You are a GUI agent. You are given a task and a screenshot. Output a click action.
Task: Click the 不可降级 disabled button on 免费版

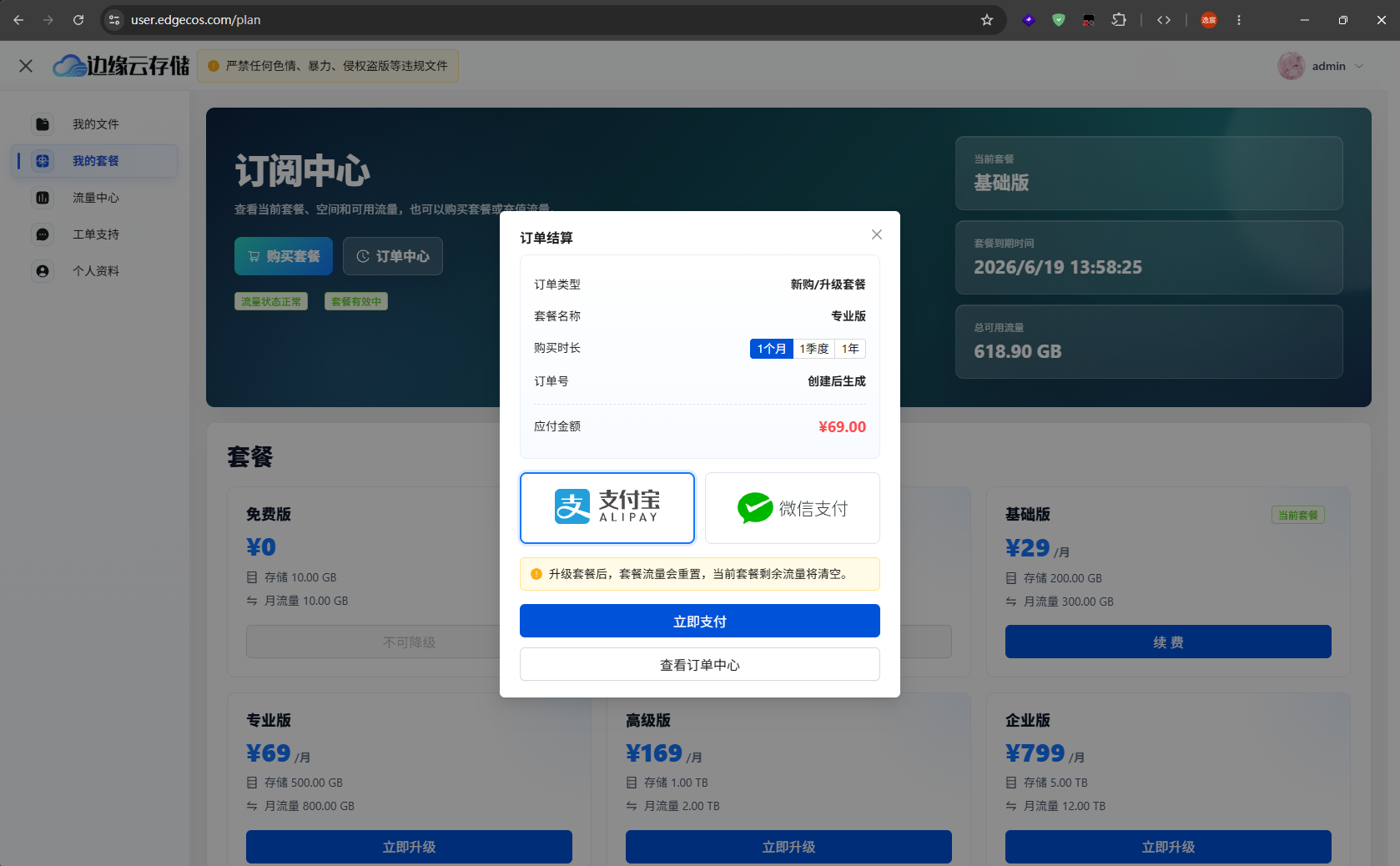pos(409,642)
